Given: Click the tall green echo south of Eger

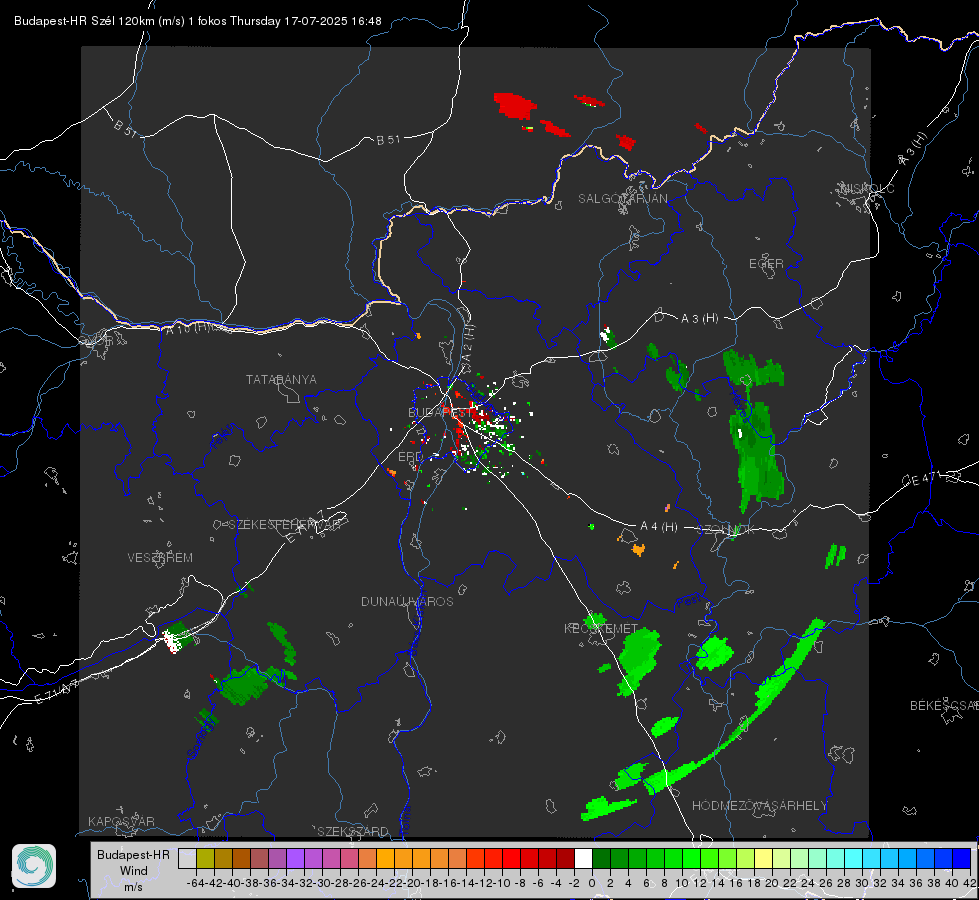Looking at the screenshot, I should 757,456.
